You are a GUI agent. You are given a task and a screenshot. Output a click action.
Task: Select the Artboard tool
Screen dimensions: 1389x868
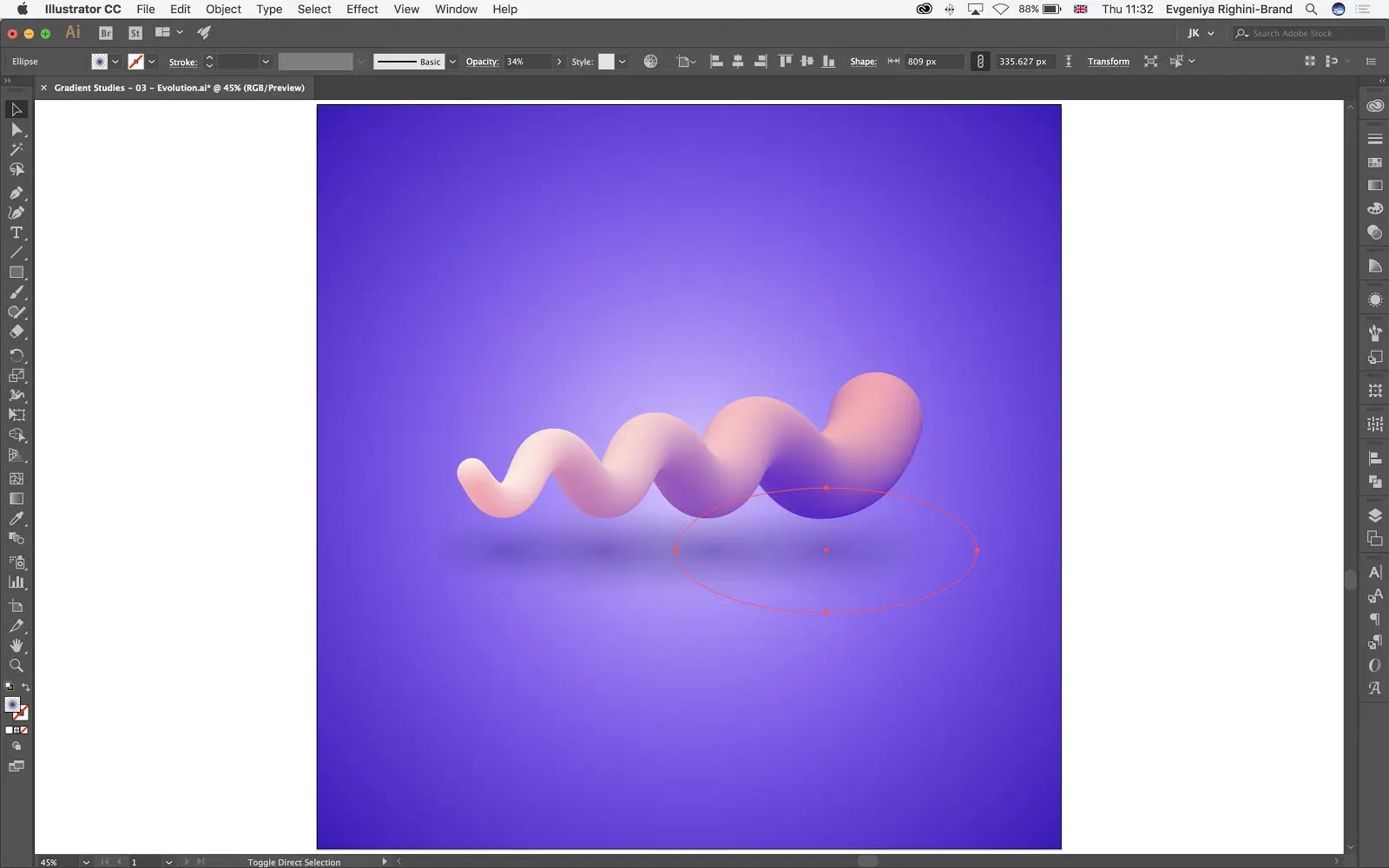pos(16,606)
